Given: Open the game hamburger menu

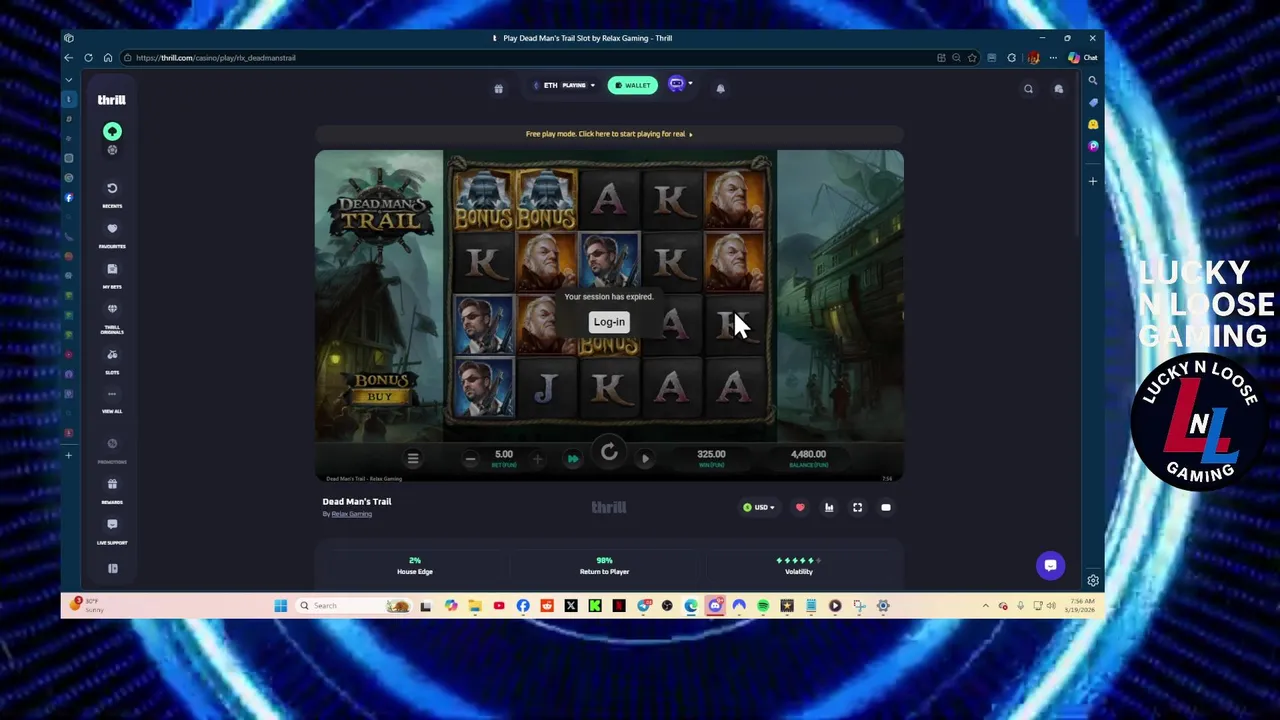Looking at the screenshot, I should point(412,459).
